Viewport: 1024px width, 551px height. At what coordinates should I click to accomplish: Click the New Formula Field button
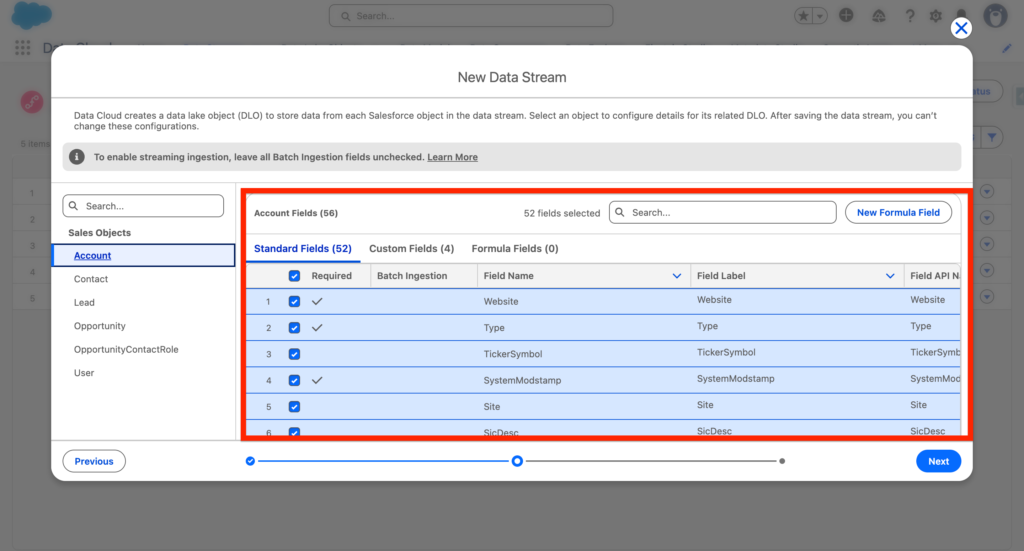[898, 212]
